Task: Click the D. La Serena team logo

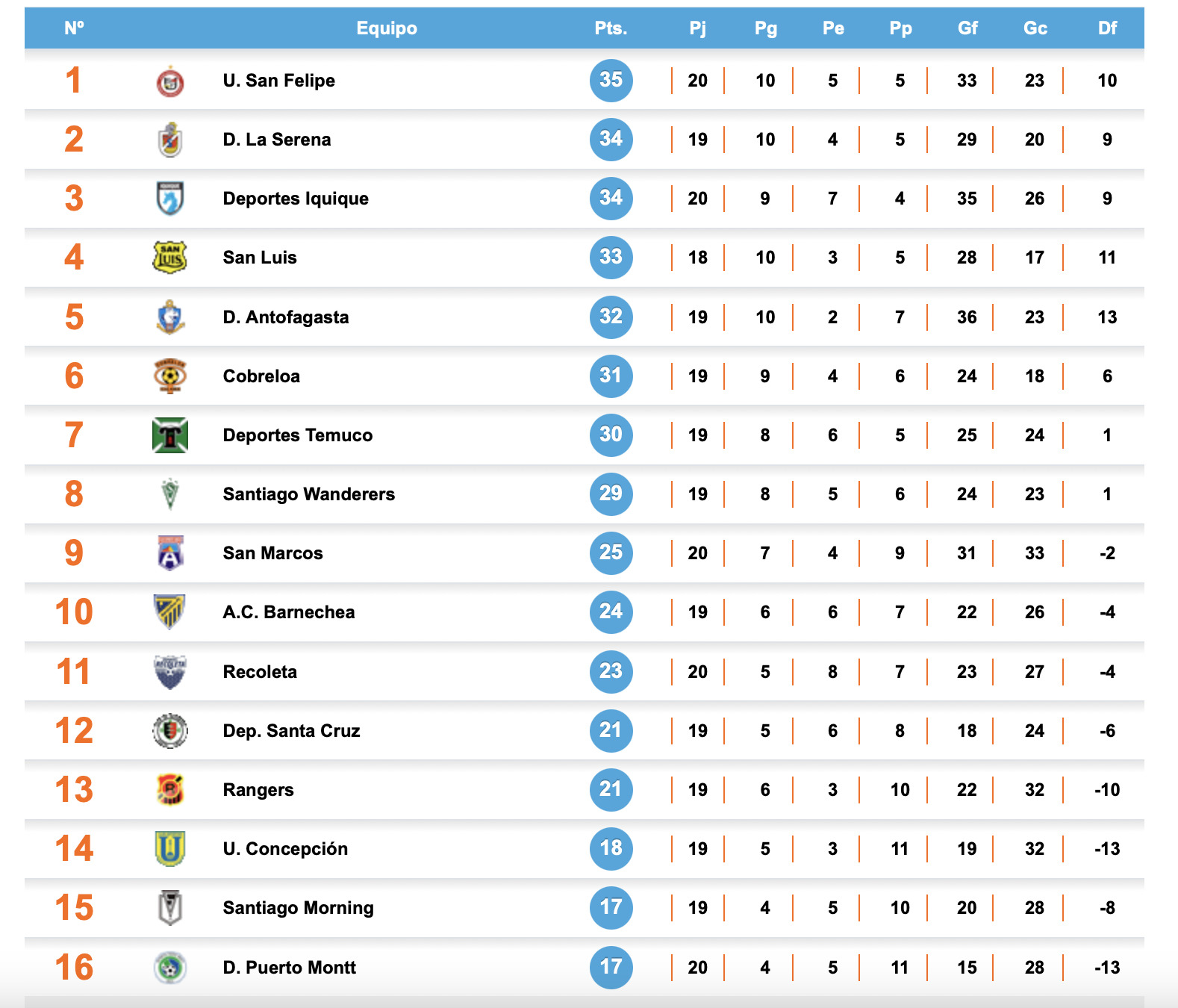Action: pyautogui.click(x=170, y=140)
